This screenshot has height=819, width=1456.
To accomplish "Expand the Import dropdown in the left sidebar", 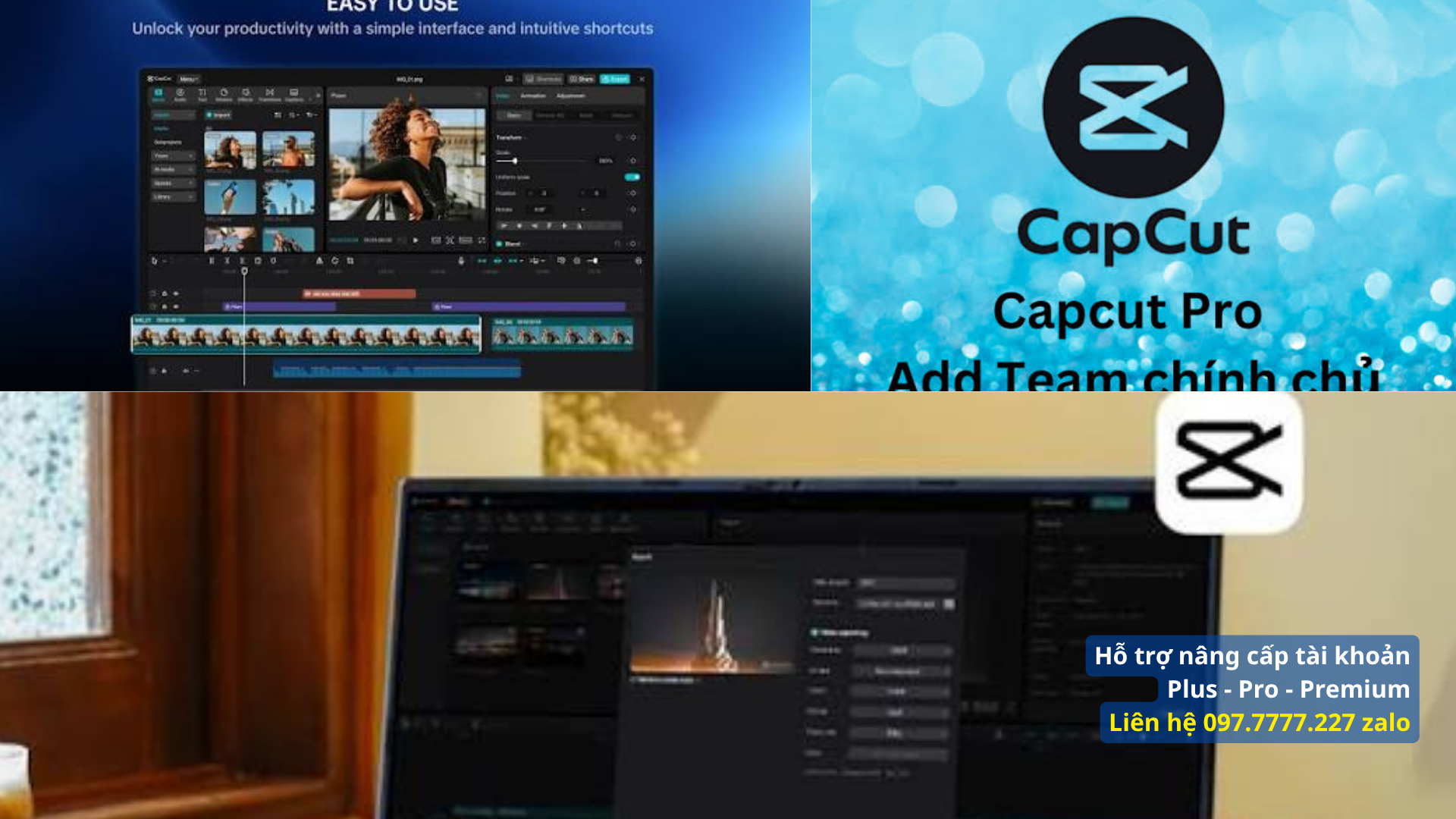I will point(174,115).
